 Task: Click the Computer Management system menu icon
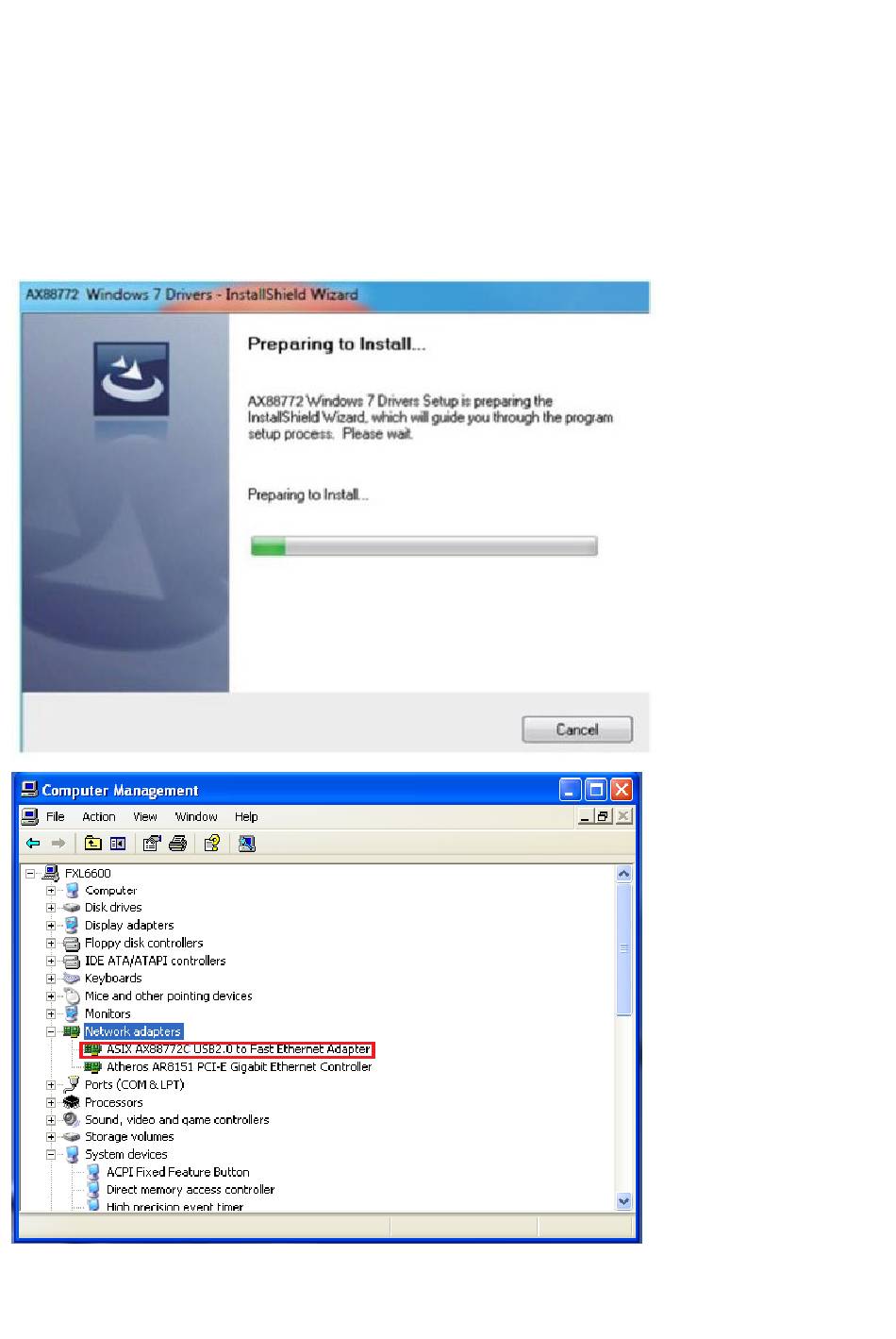pos(29,790)
